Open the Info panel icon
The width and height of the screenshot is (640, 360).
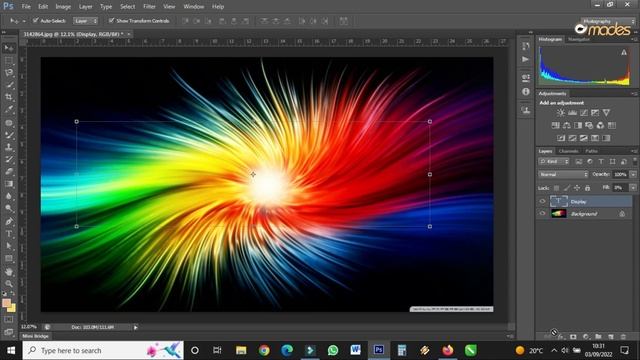pos(526,92)
